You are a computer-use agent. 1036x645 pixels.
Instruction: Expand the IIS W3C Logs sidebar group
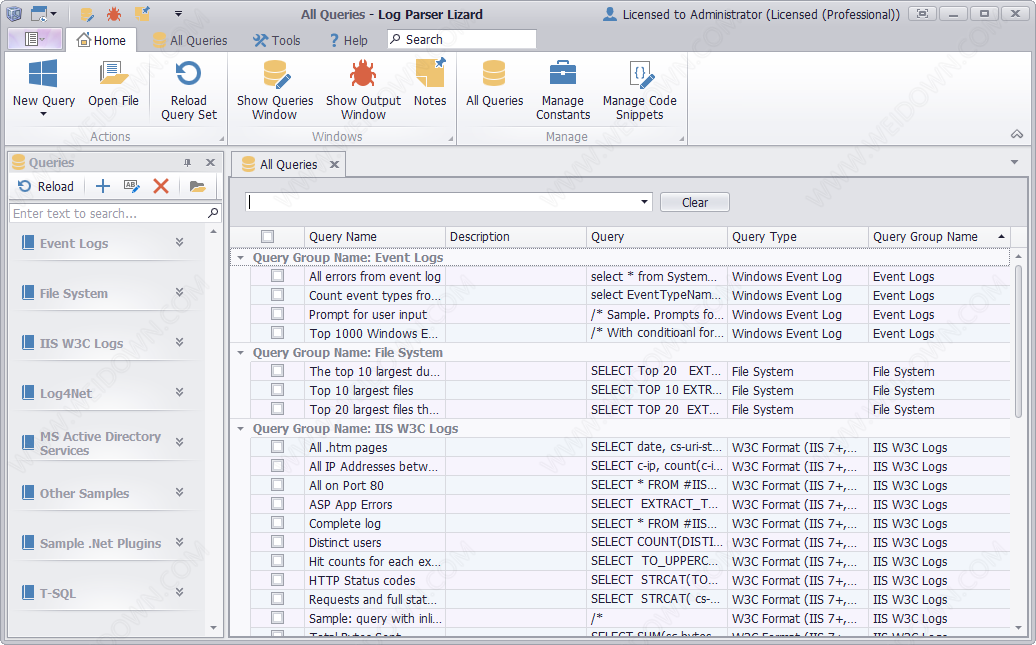pyautogui.click(x=180, y=342)
